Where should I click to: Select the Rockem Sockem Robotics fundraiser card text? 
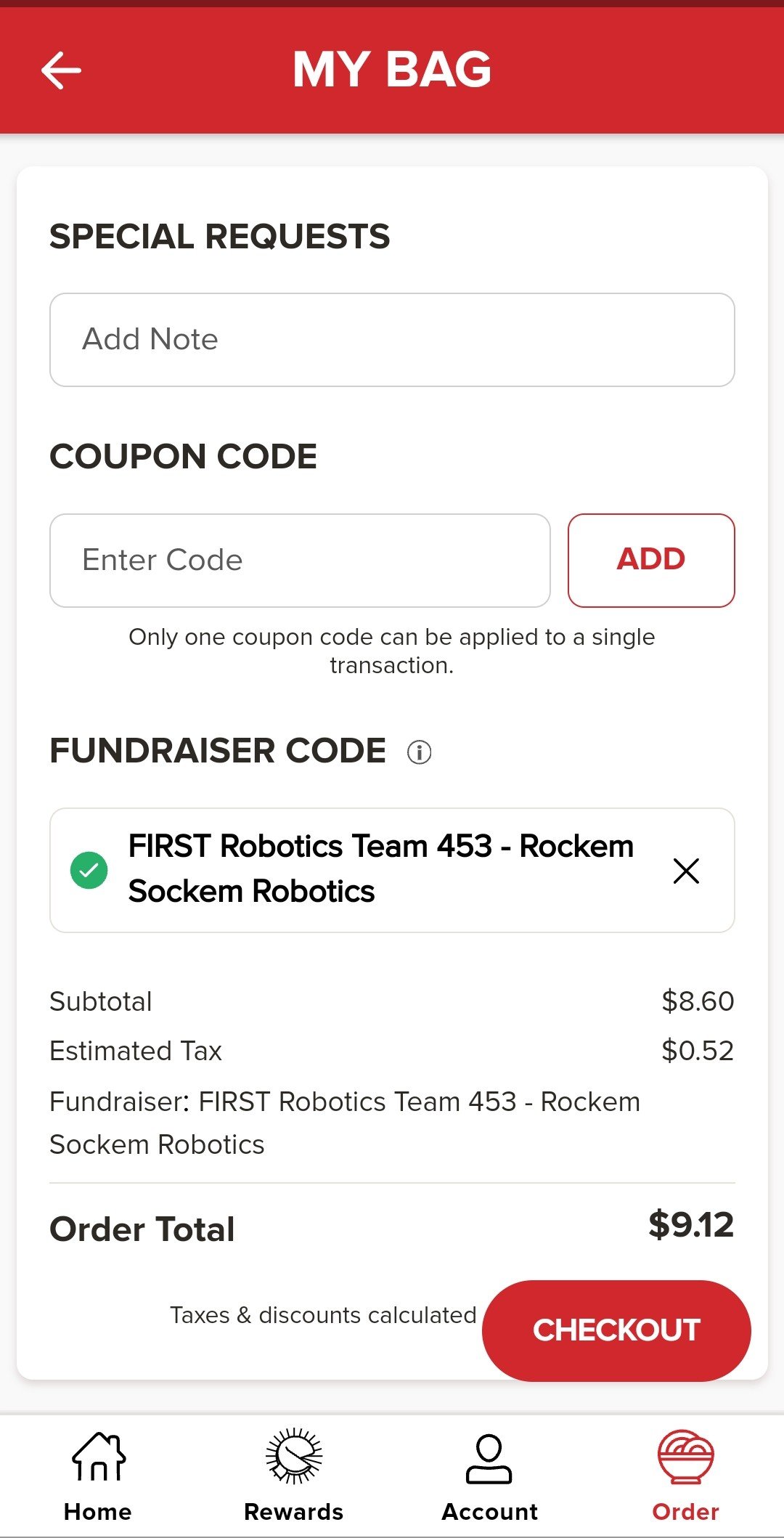381,868
